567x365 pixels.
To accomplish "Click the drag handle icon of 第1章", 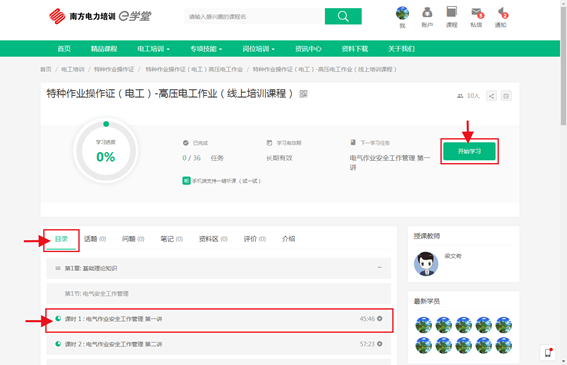I will pos(58,268).
